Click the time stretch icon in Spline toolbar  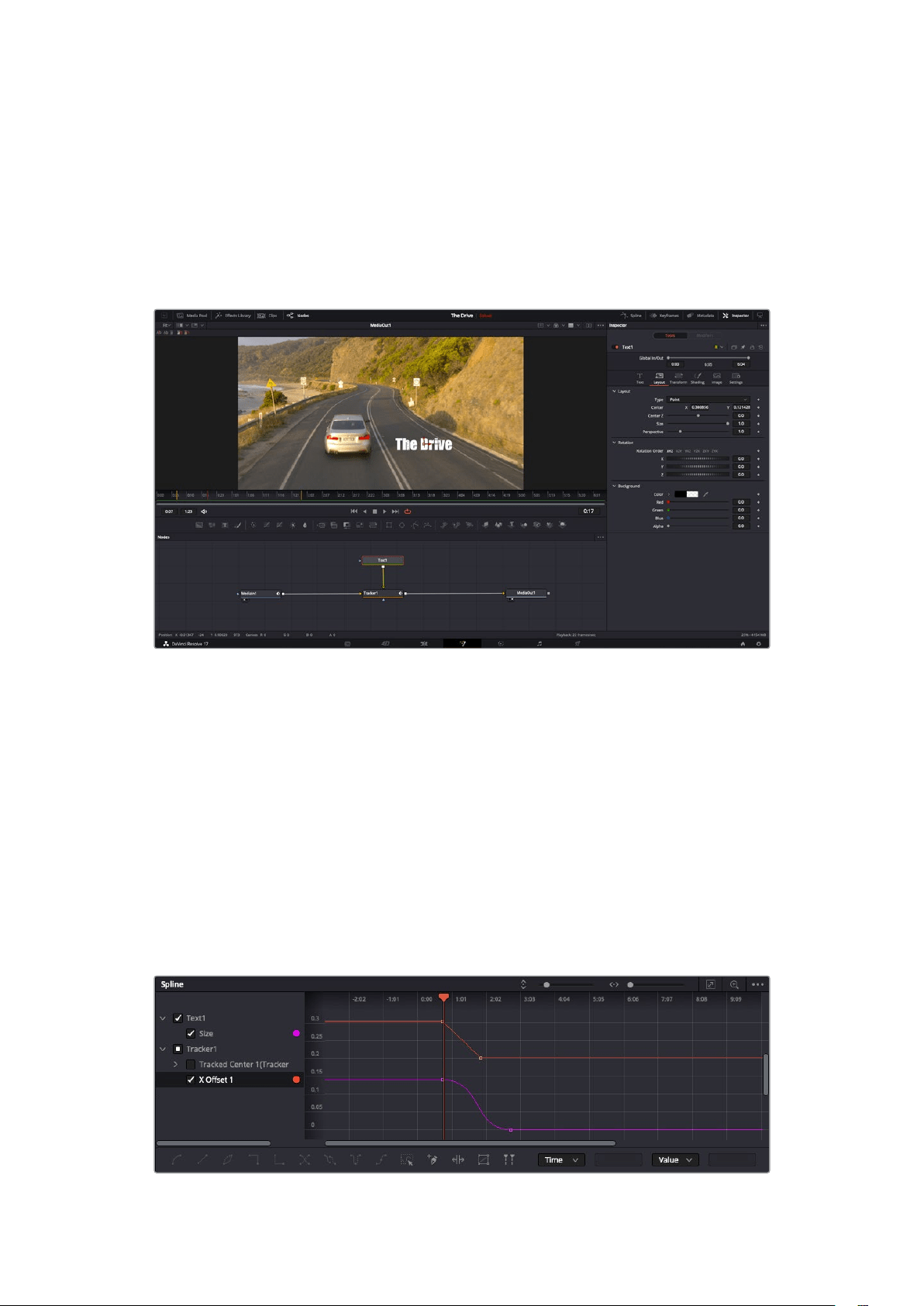pos(458,1160)
